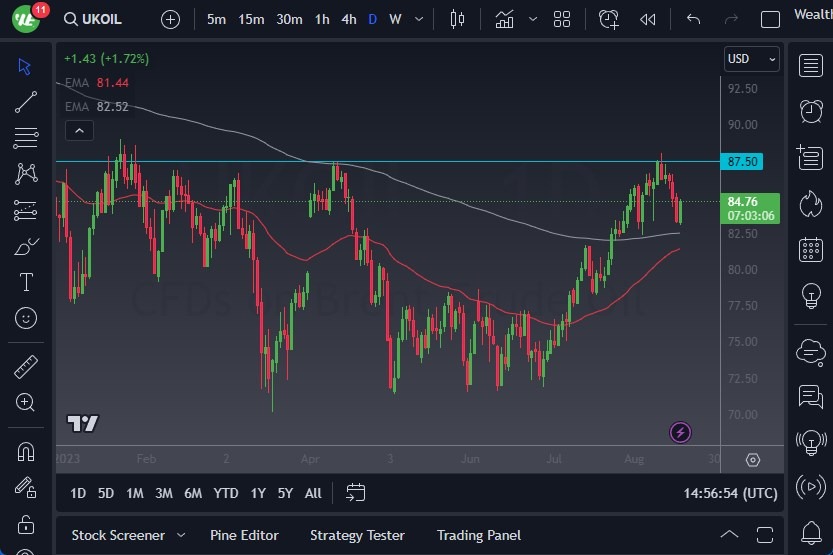
Task: Click the 1Y date range button
Action: pos(258,493)
